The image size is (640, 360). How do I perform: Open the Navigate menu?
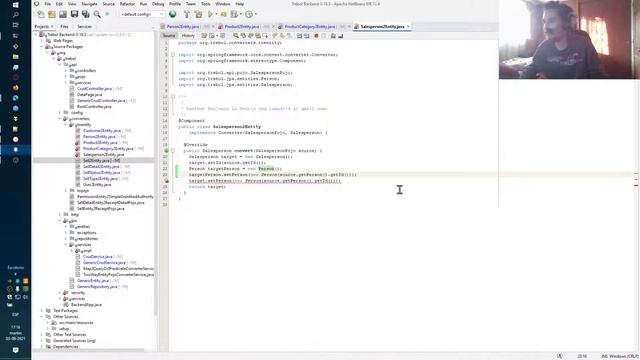point(89,4)
